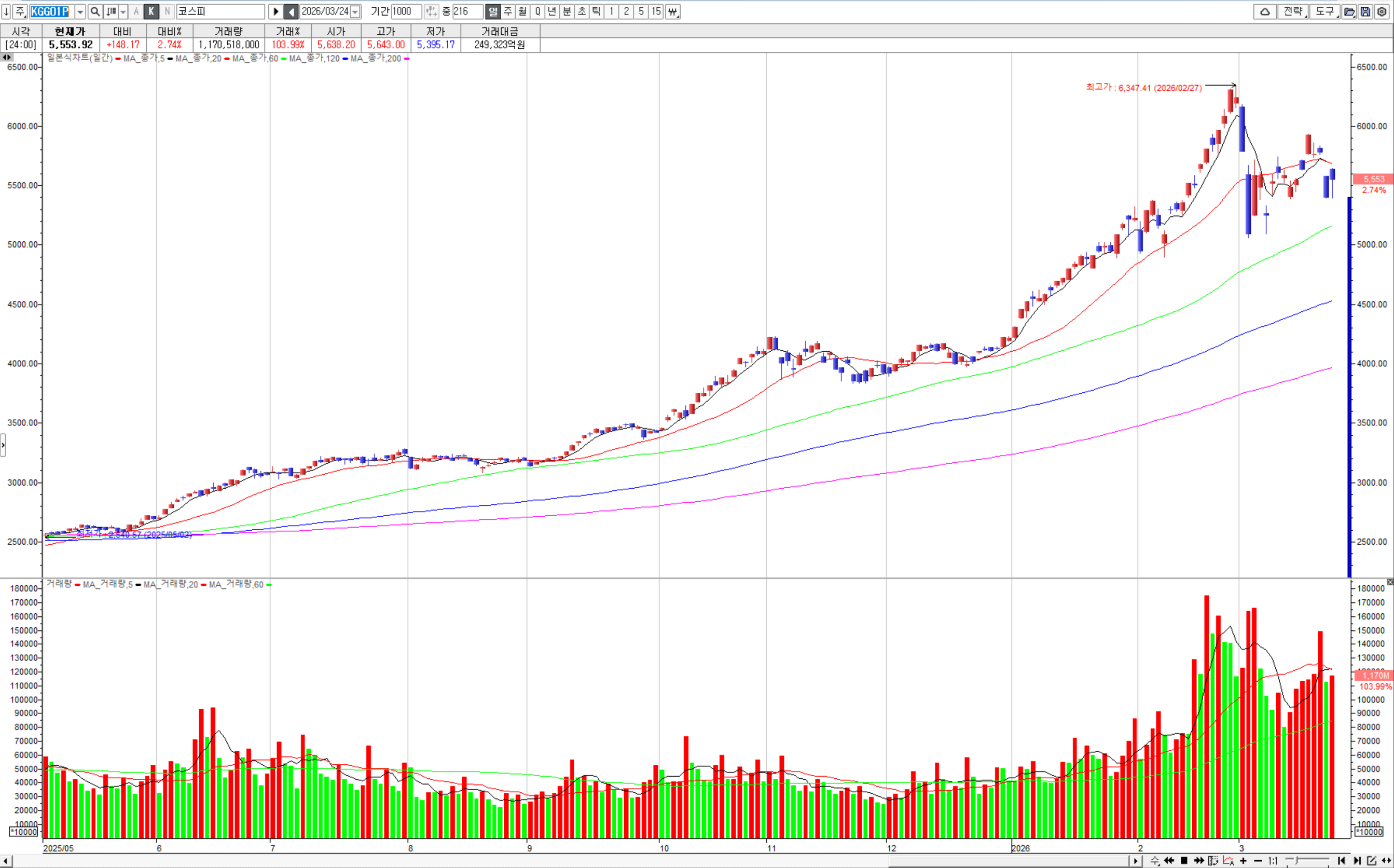Open the date 2026/03/24 calendar dropdown
Viewport: 1394px width, 868px height.
click(x=355, y=11)
